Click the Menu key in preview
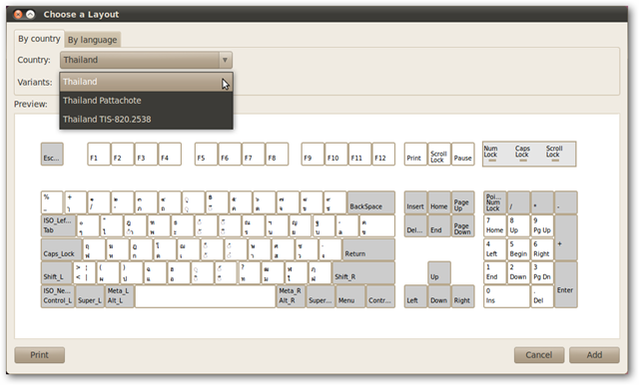 350,296
